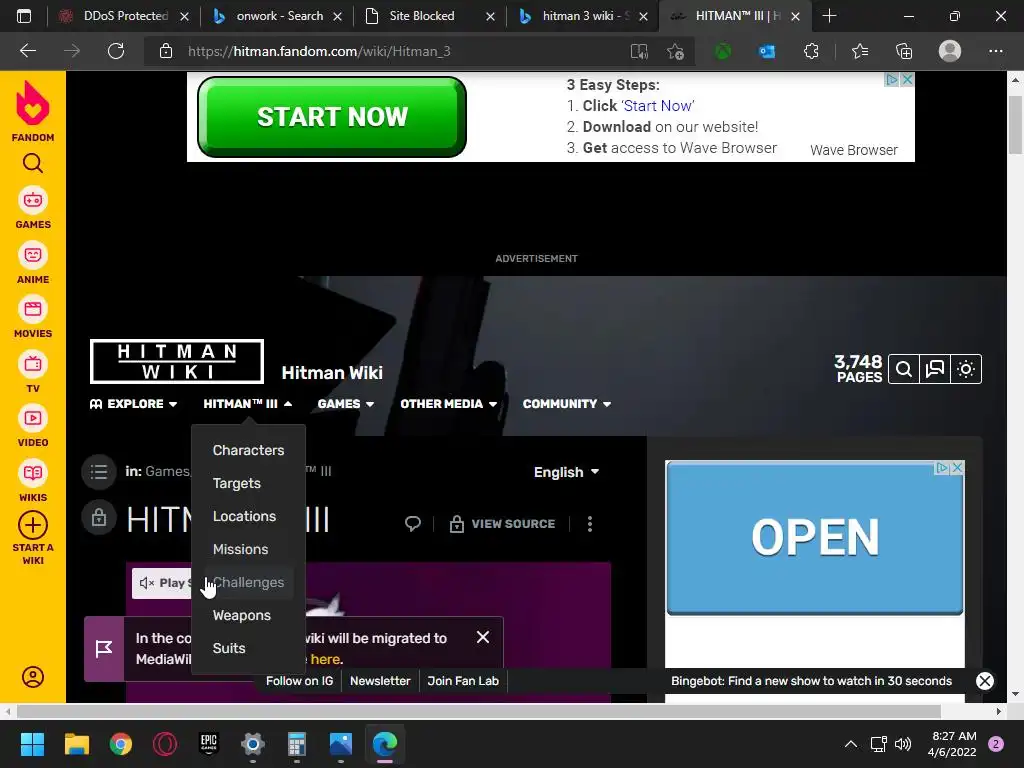Viewport: 1024px width, 768px height.
Task: Click the blue OPEN ad button
Action: tap(814, 538)
